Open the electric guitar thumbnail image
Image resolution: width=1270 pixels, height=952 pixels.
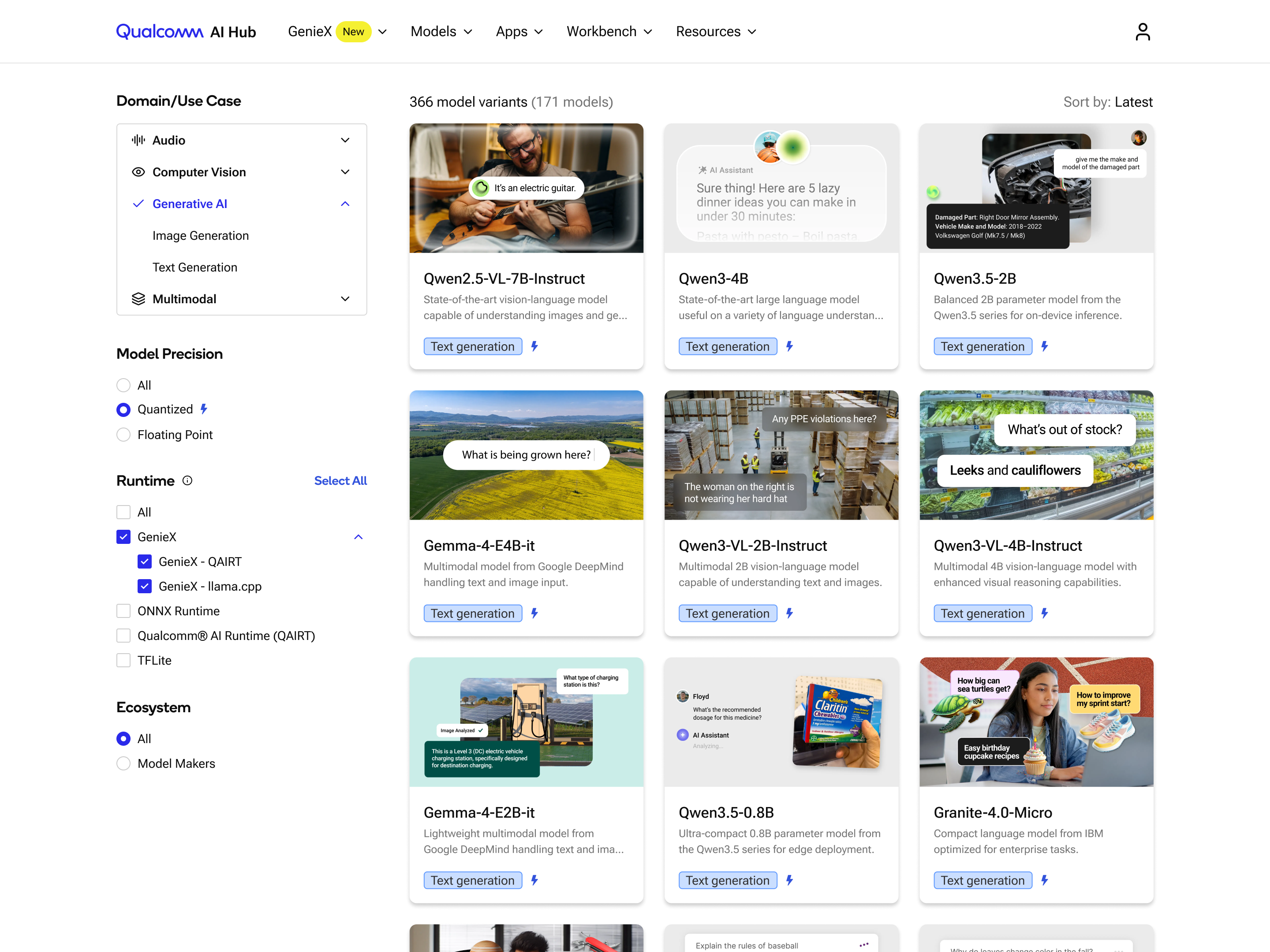527,188
